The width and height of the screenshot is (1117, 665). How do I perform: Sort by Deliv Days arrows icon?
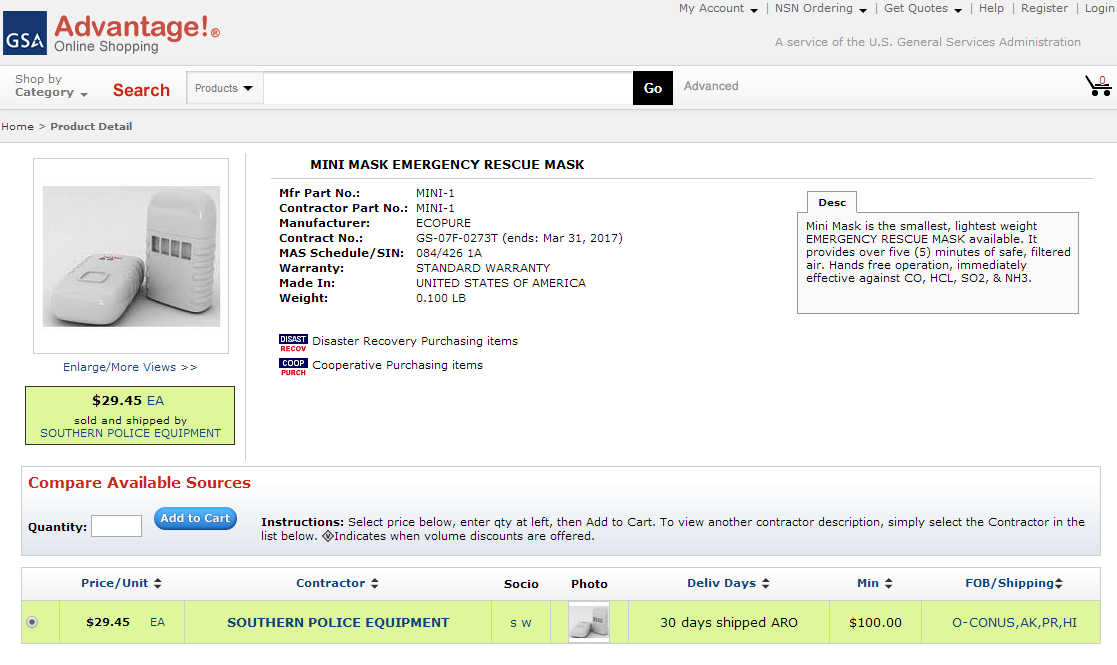click(766, 583)
